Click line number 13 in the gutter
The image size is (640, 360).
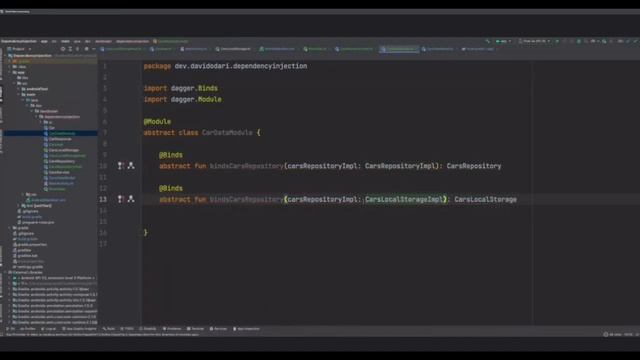(x=102, y=199)
